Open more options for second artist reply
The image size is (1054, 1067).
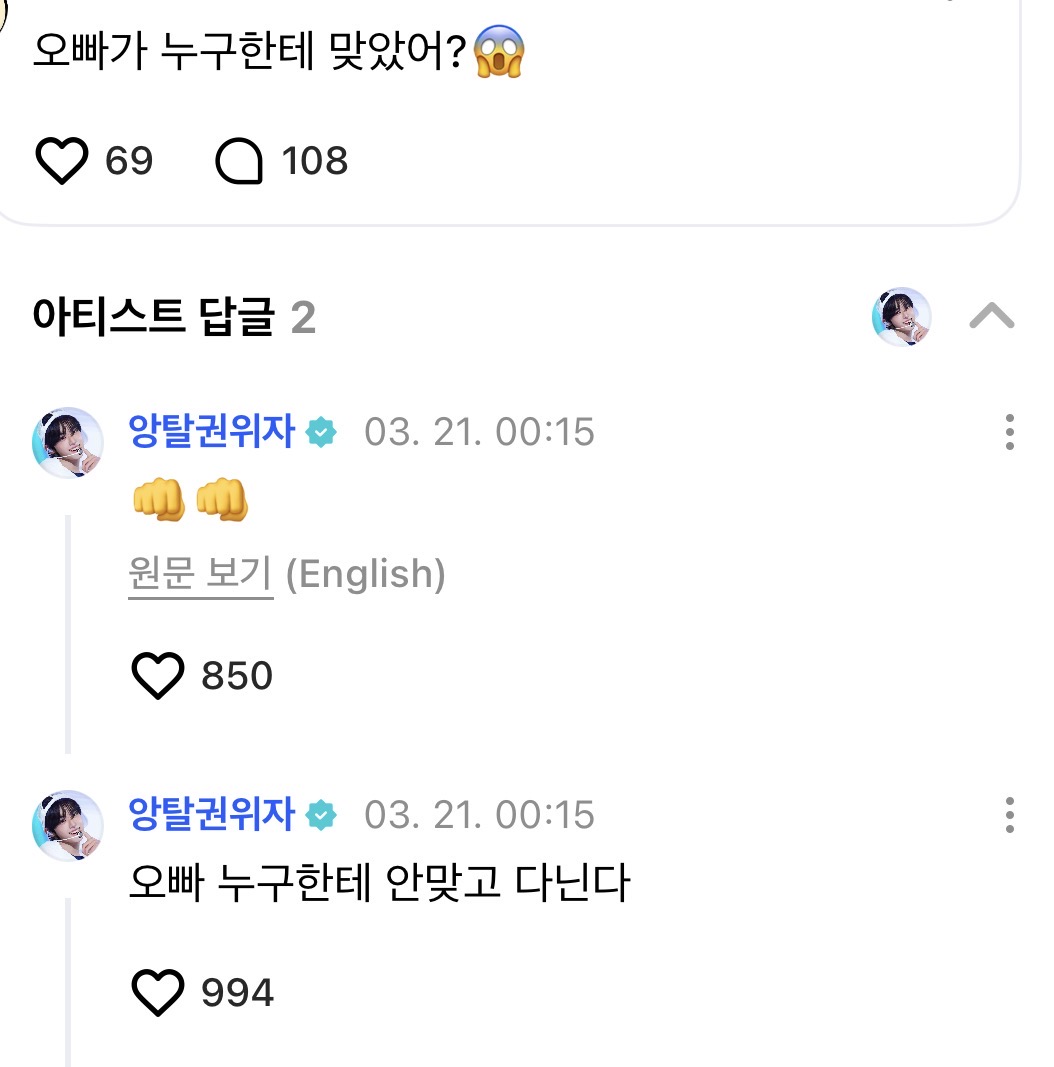pyautogui.click(x=1010, y=815)
